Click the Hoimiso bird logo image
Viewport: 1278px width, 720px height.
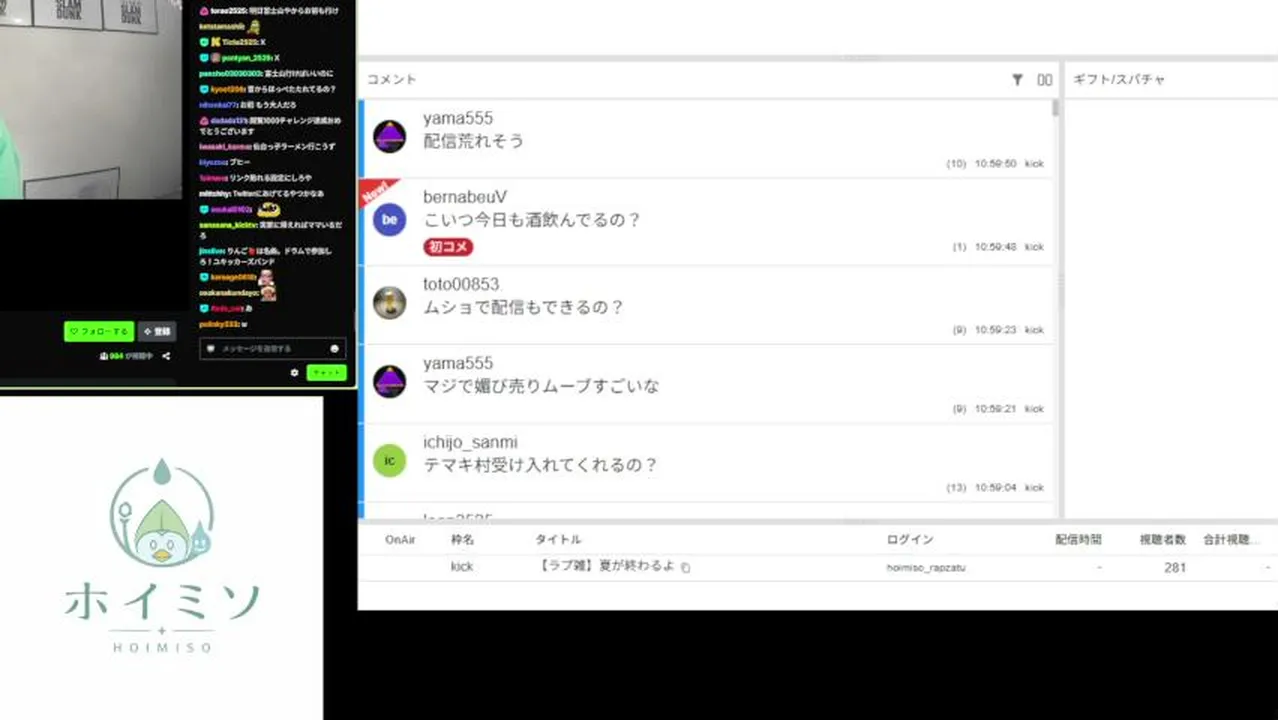point(162,513)
